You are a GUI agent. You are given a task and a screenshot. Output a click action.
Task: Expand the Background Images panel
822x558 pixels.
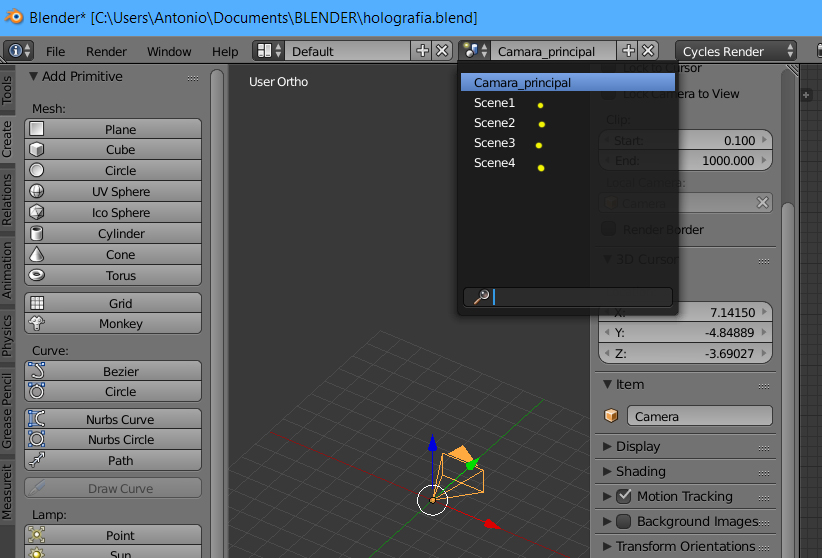(x=608, y=521)
